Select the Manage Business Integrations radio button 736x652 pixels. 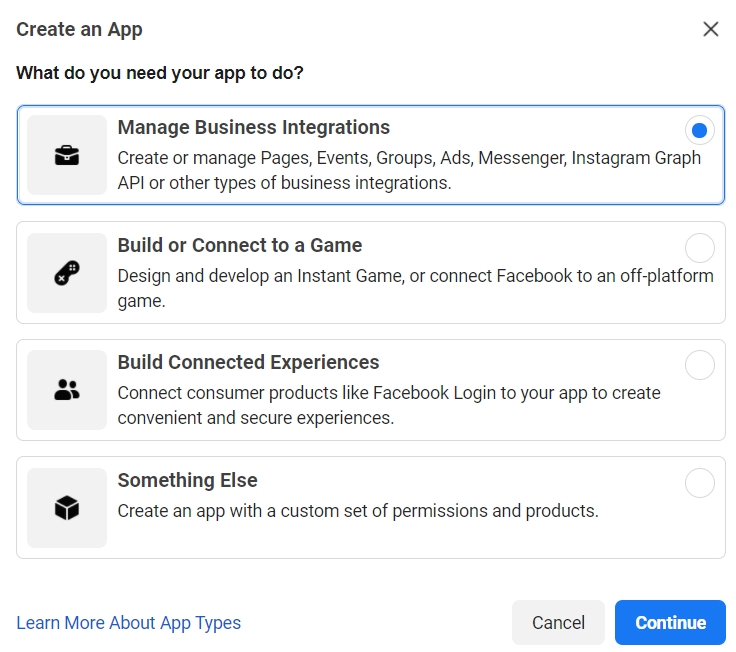[699, 130]
